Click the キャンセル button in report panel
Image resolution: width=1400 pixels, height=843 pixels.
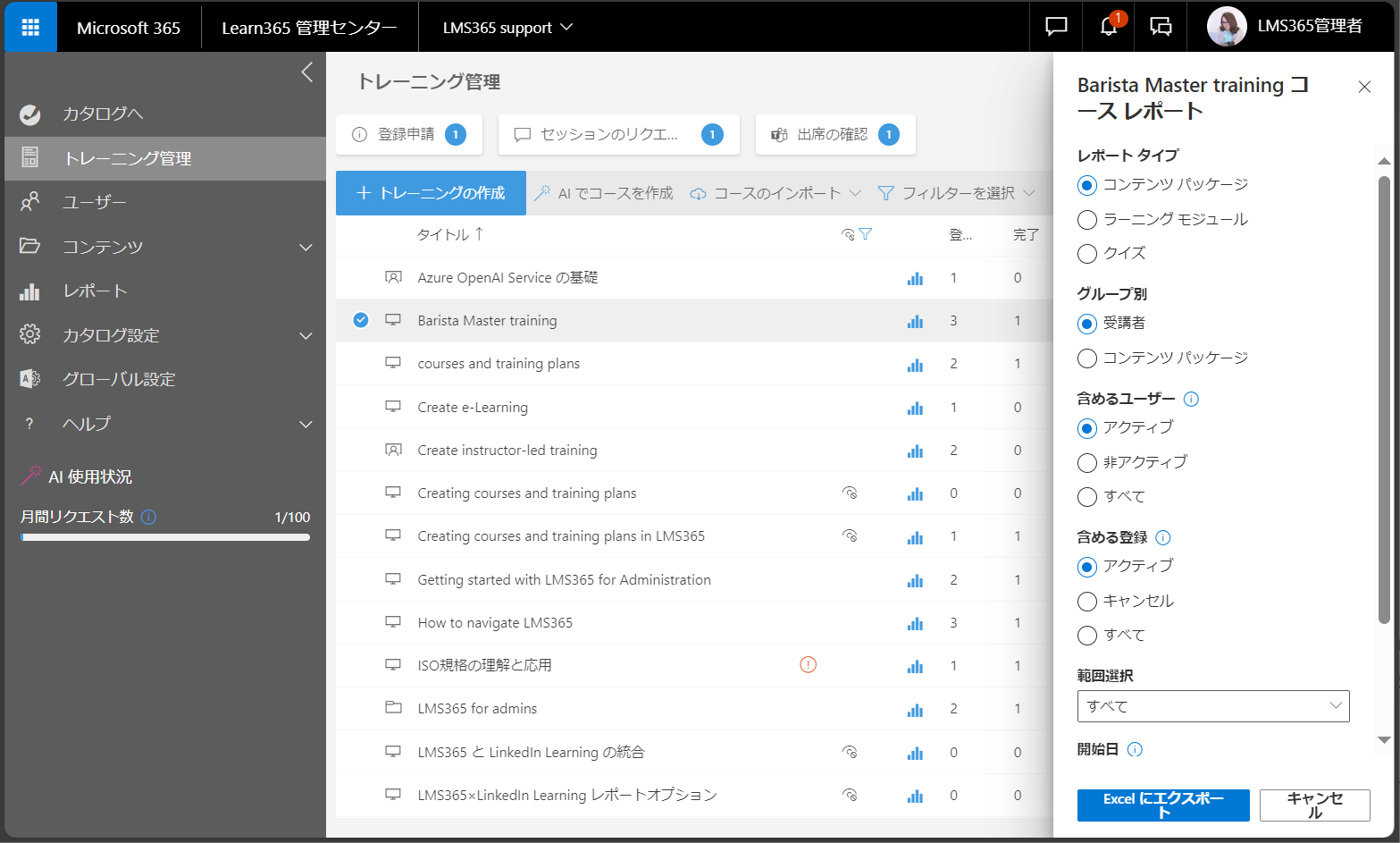[x=1315, y=805]
